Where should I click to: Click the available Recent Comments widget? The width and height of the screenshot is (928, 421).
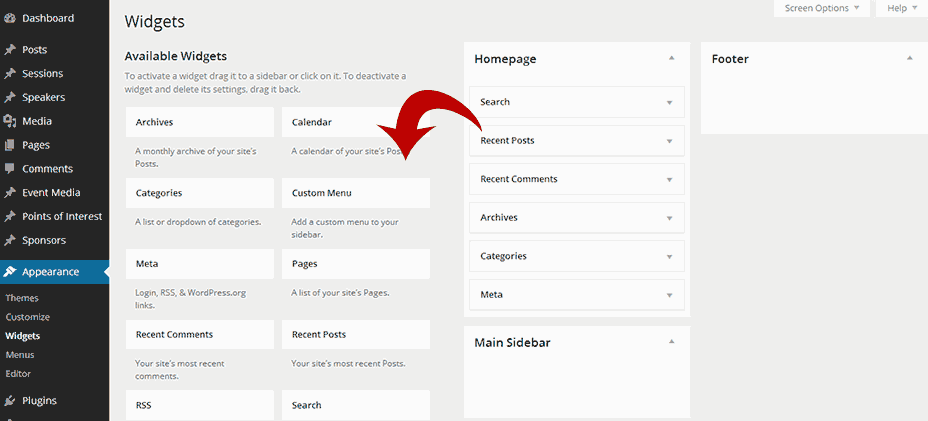tap(200, 335)
